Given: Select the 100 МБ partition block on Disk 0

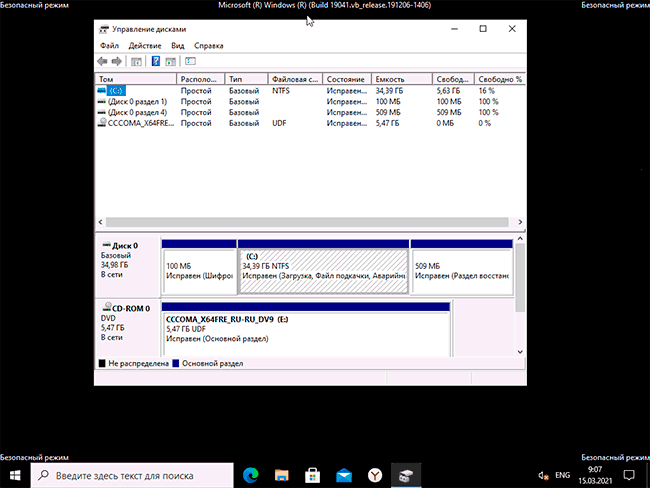Looking at the screenshot, I should click(x=199, y=267).
